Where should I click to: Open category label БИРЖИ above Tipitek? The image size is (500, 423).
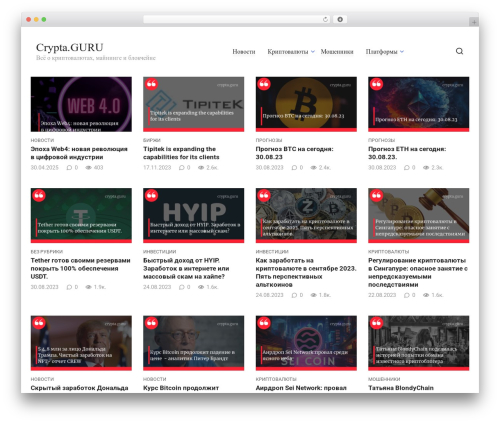click(x=152, y=140)
